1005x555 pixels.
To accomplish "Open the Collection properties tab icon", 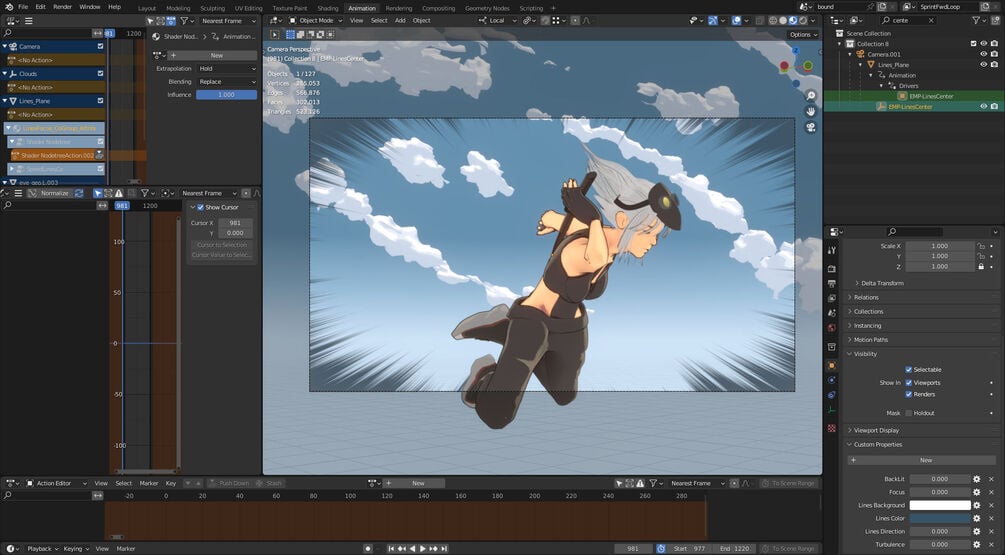I will coord(832,347).
